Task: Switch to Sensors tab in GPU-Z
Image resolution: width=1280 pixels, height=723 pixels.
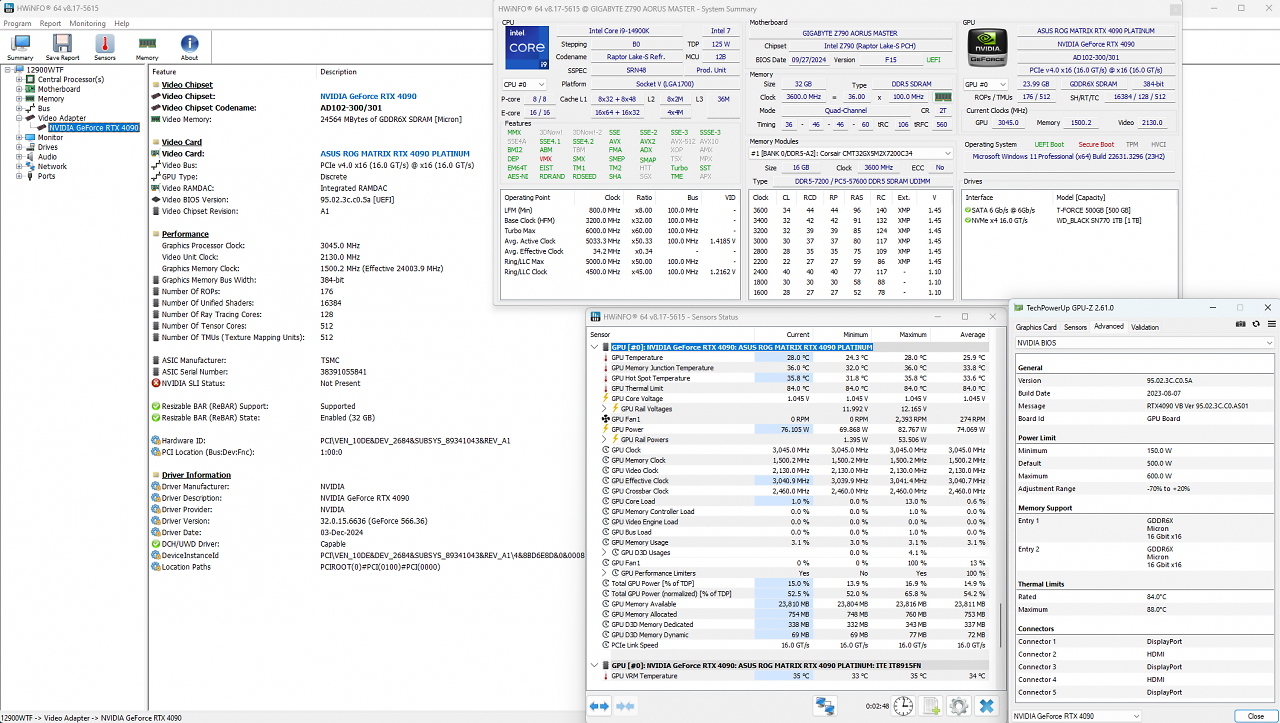Action: tap(1075, 327)
